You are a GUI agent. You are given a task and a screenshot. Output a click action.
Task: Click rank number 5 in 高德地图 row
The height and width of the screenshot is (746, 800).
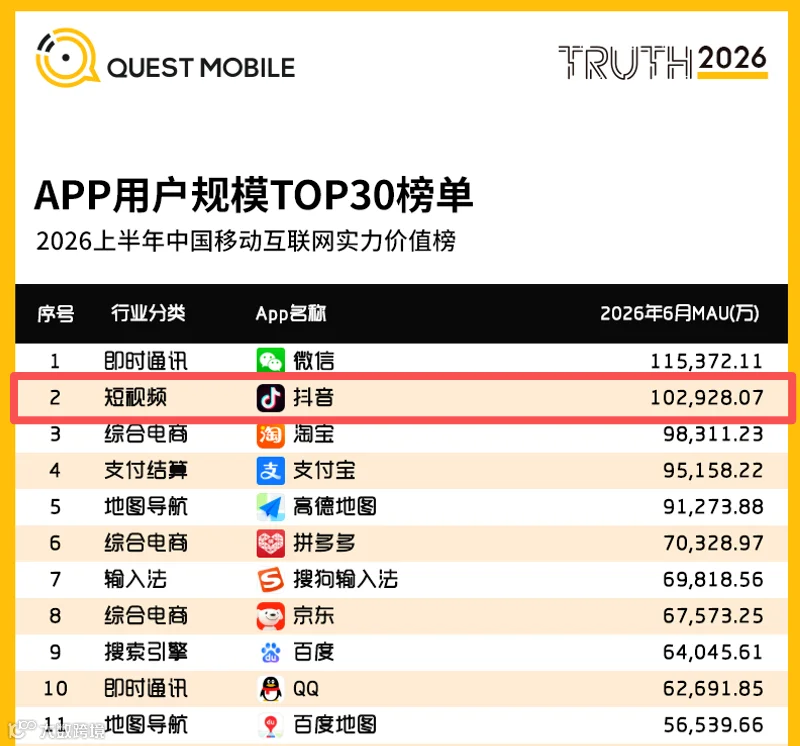[55, 507]
